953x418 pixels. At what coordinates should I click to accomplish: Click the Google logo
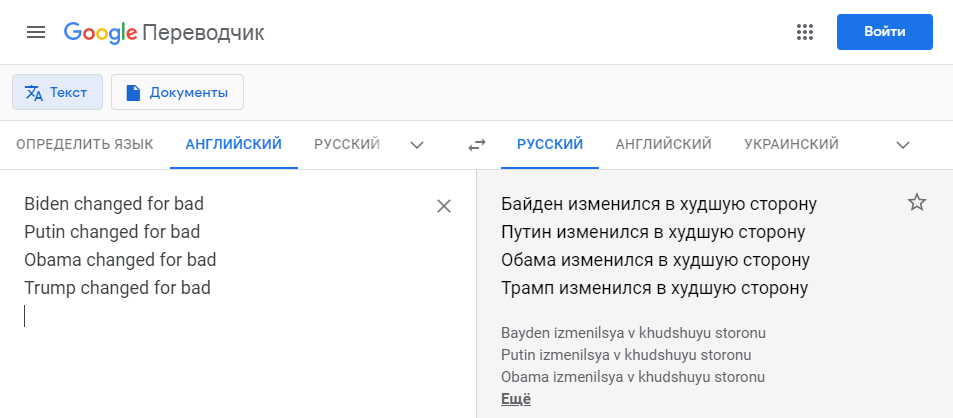click(x=100, y=32)
